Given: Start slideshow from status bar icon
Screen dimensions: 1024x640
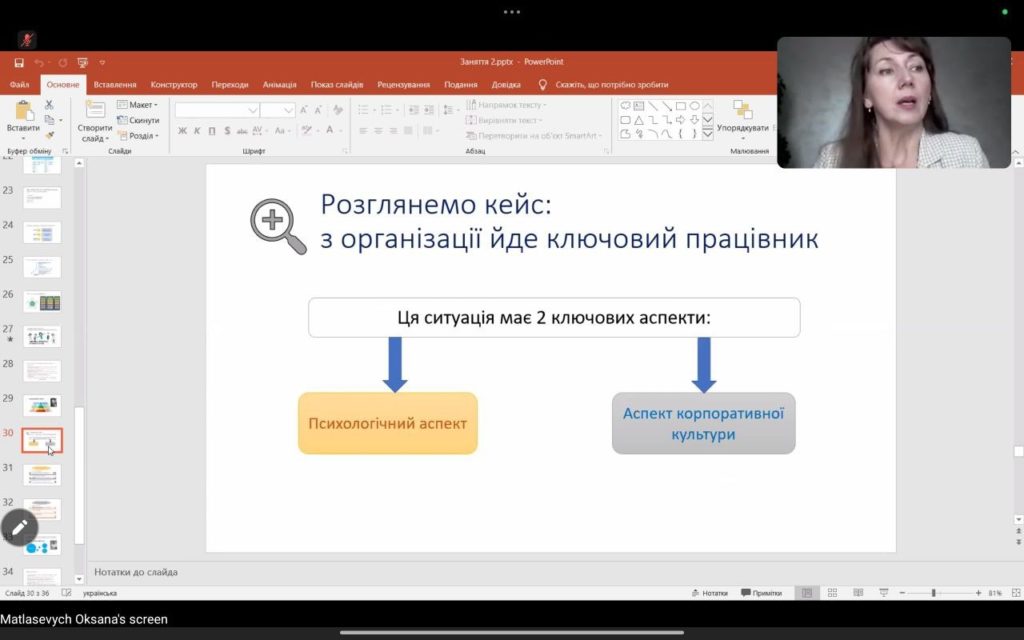Looking at the screenshot, I should tap(884, 593).
